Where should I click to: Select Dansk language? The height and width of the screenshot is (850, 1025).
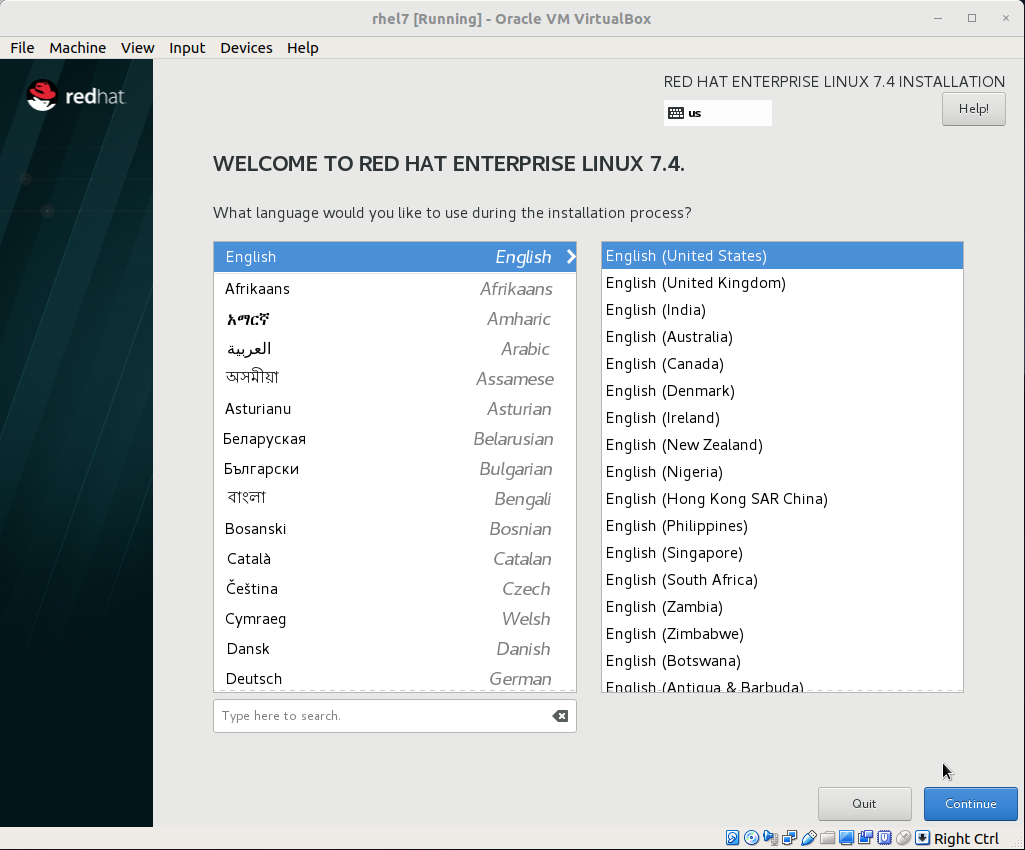point(395,649)
